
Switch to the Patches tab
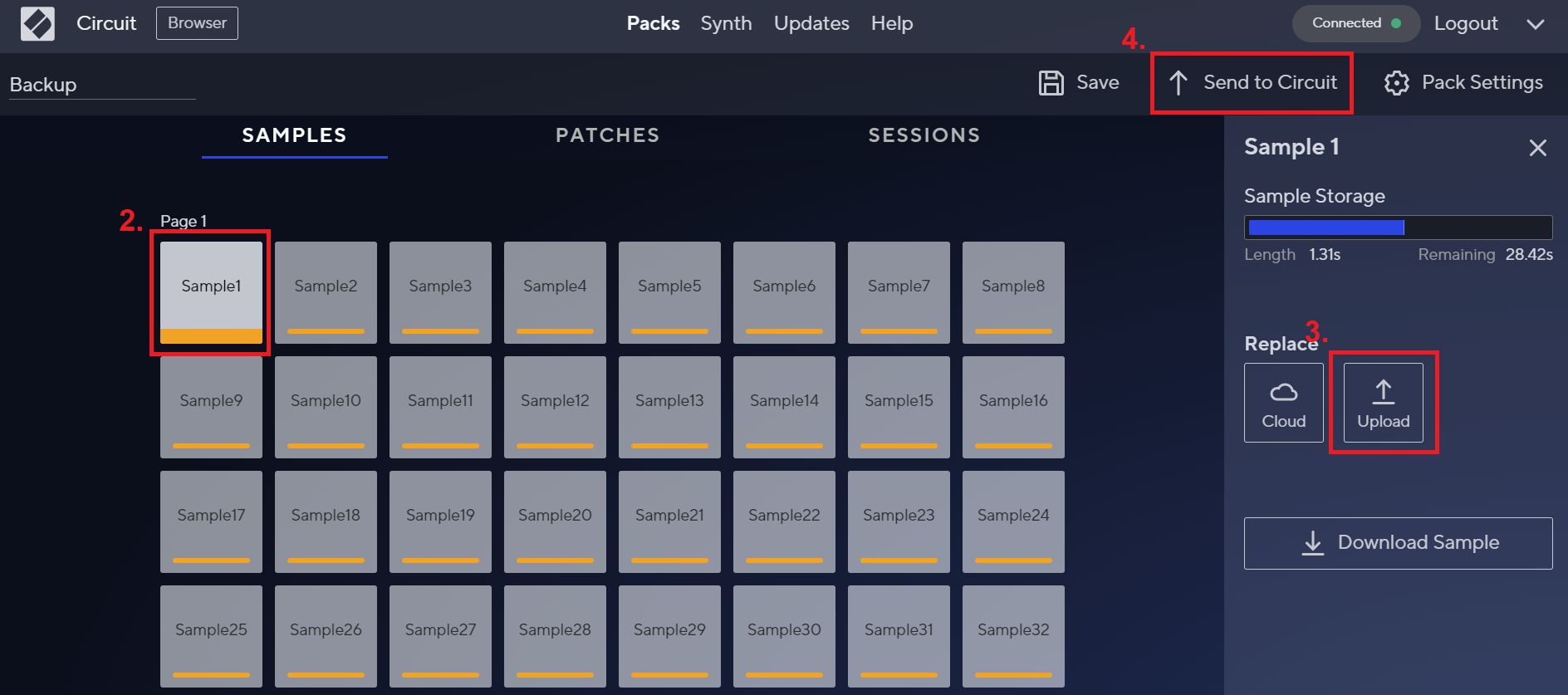pos(607,135)
